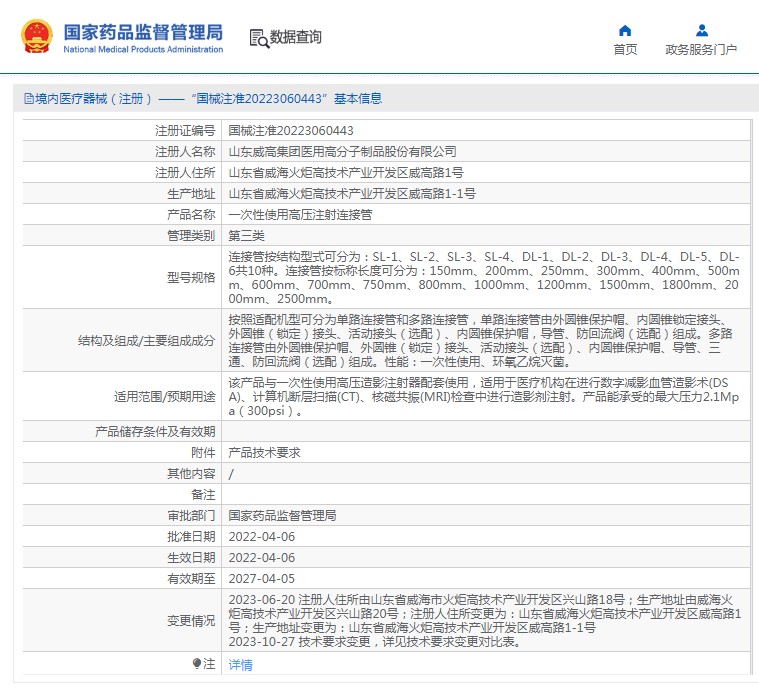This screenshot has width=759, height=688.
Task: Select effective date 2022-04-06 in 生效日期 row
Action: (x=261, y=557)
